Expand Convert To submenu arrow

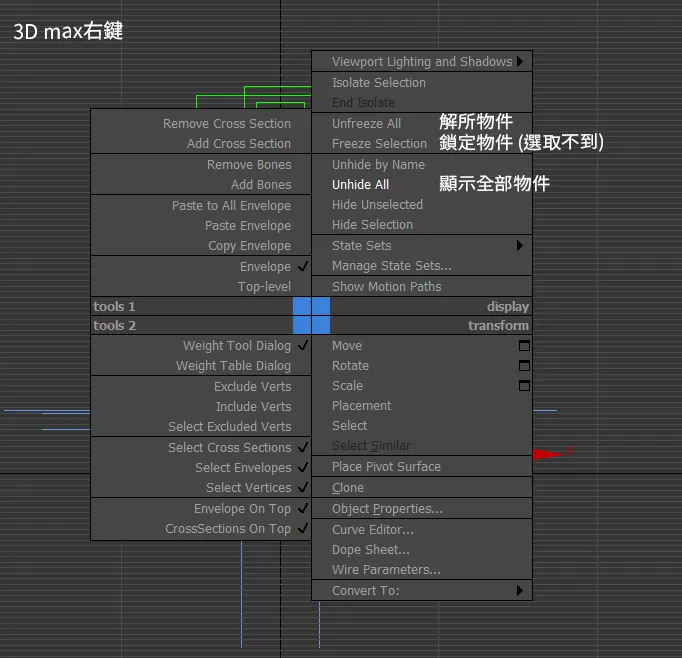[x=520, y=591]
